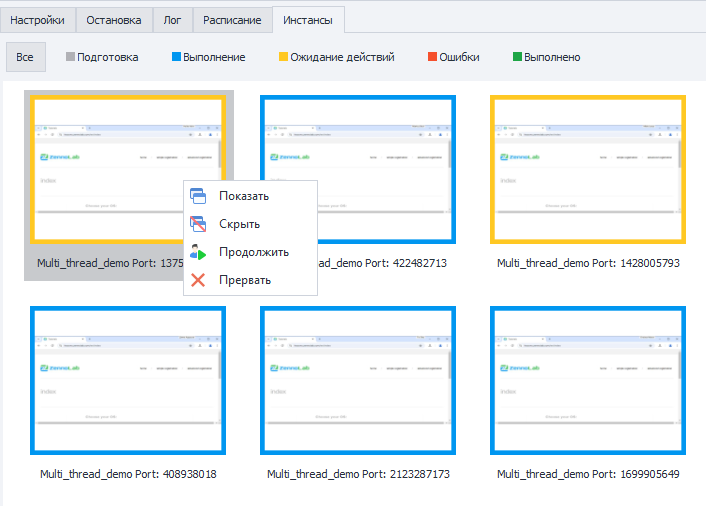Switch to the Расписание tab
The width and height of the screenshot is (706, 506).
tap(232, 20)
